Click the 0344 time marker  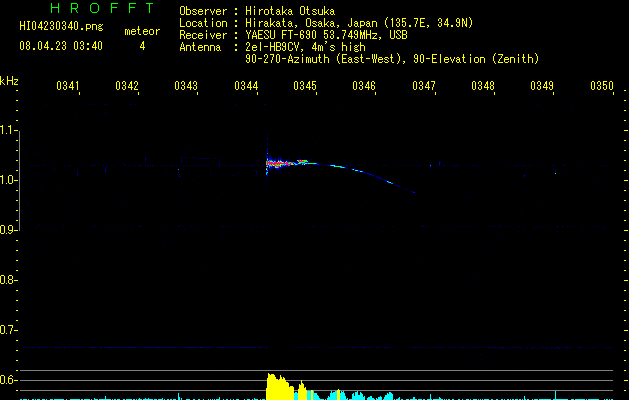point(246,86)
